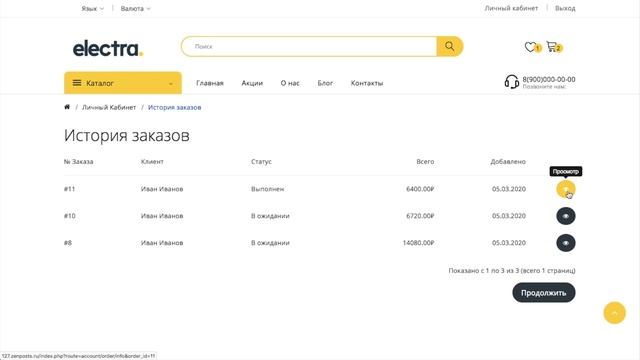Go to Главная menu item
The width and height of the screenshot is (640, 360).
tap(210, 83)
